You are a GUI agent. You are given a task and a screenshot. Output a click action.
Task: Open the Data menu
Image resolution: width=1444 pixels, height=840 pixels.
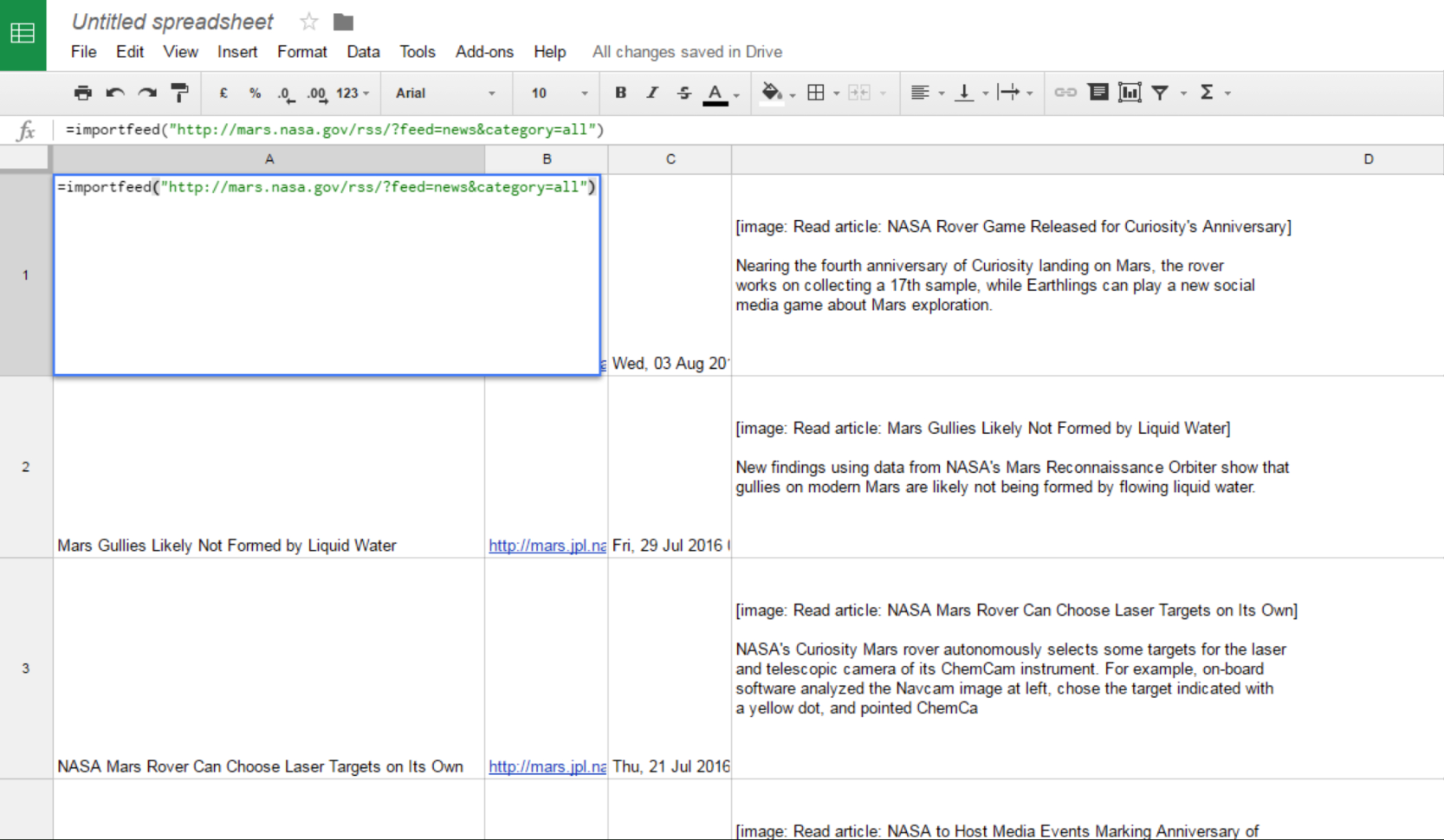(x=363, y=52)
